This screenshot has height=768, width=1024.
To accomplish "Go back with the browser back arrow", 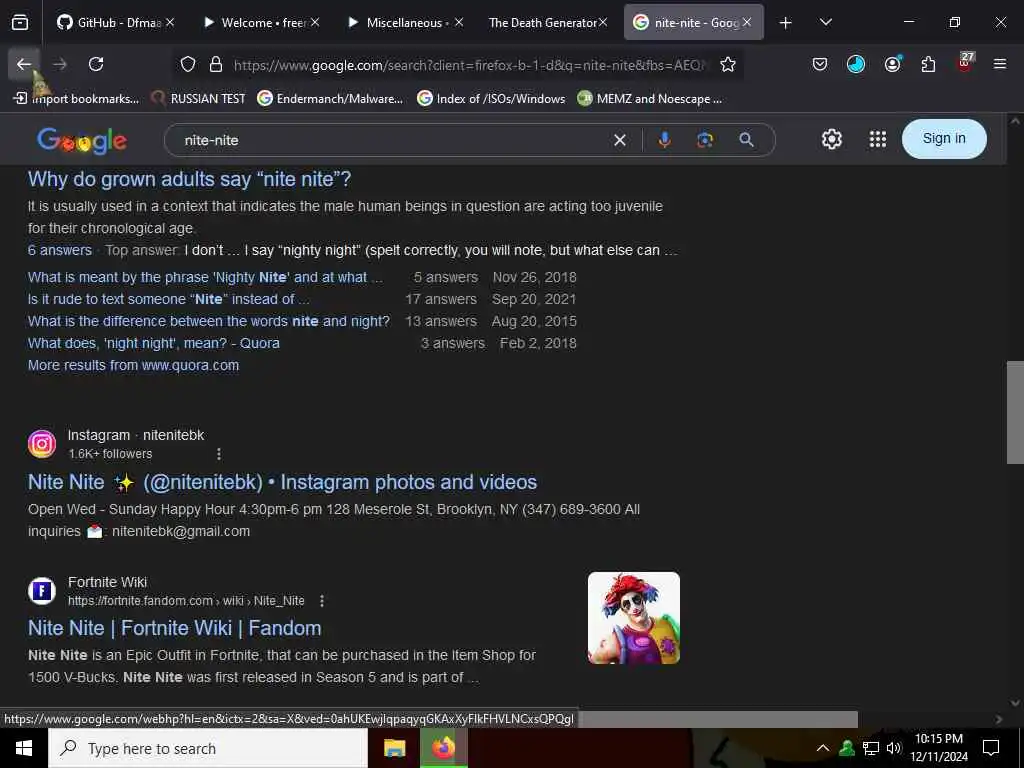I will (x=24, y=64).
